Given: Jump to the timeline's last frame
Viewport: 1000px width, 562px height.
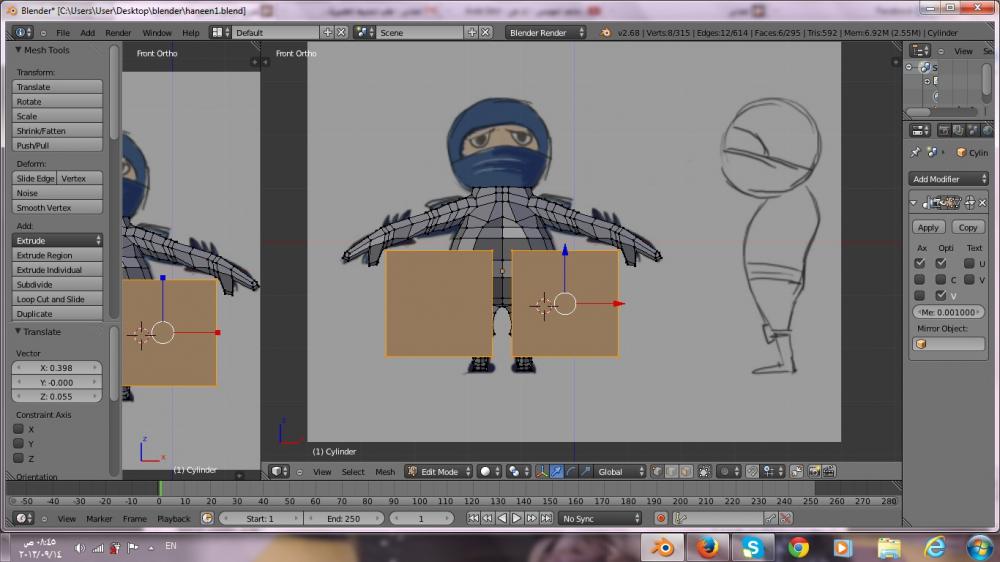Looking at the screenshot, I should [545, 518].
